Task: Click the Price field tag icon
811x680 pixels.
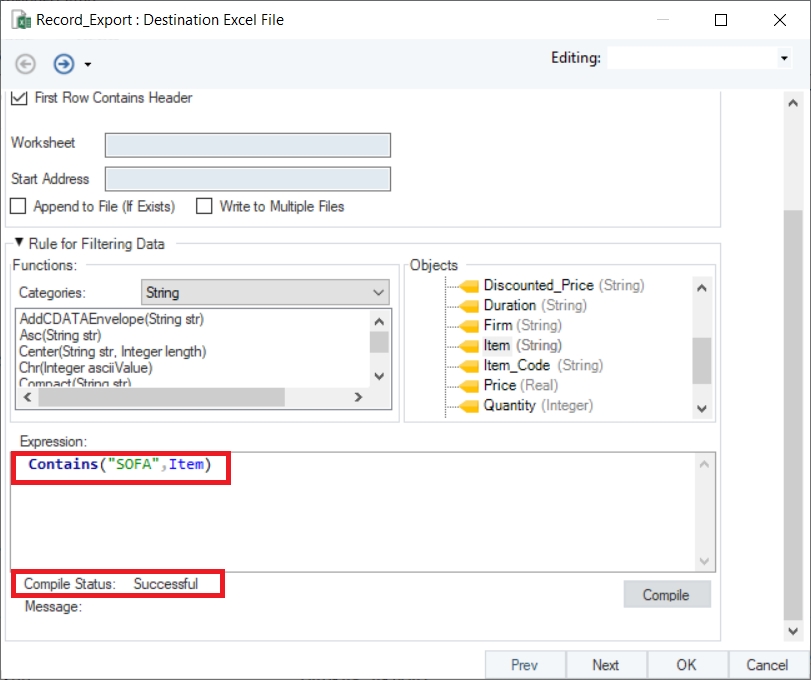Action: pyautogui.click(x=468, y=386)
